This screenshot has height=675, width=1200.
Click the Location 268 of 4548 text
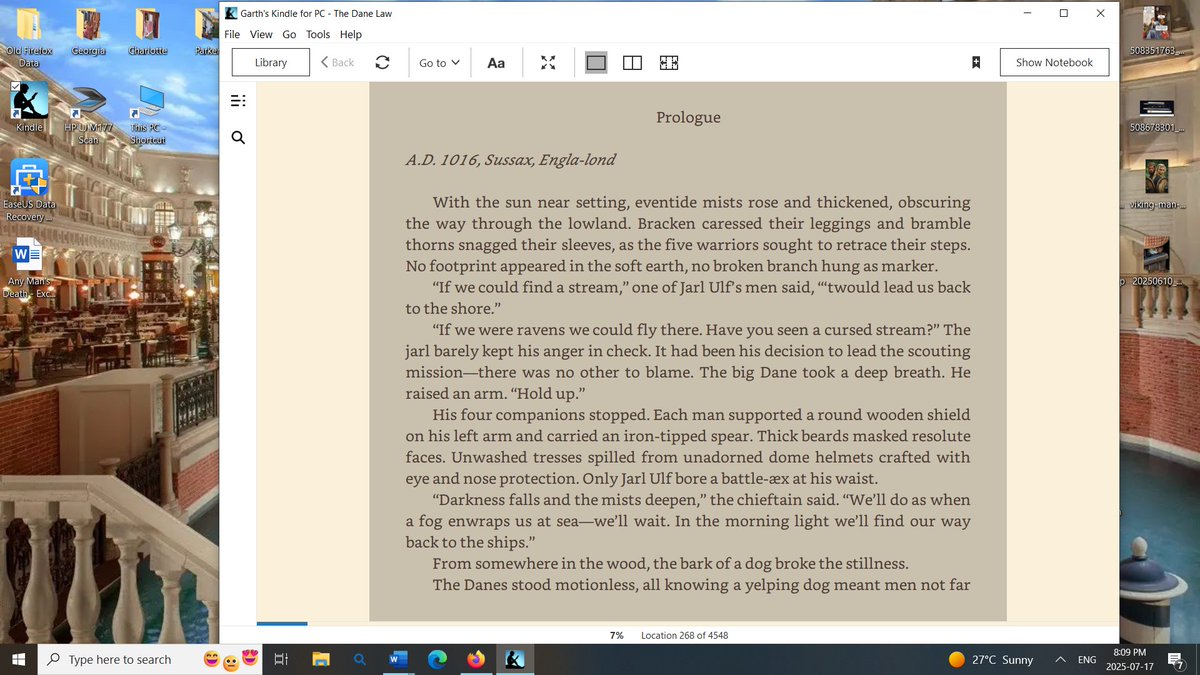pyautogui.click(x=685, y=635)
